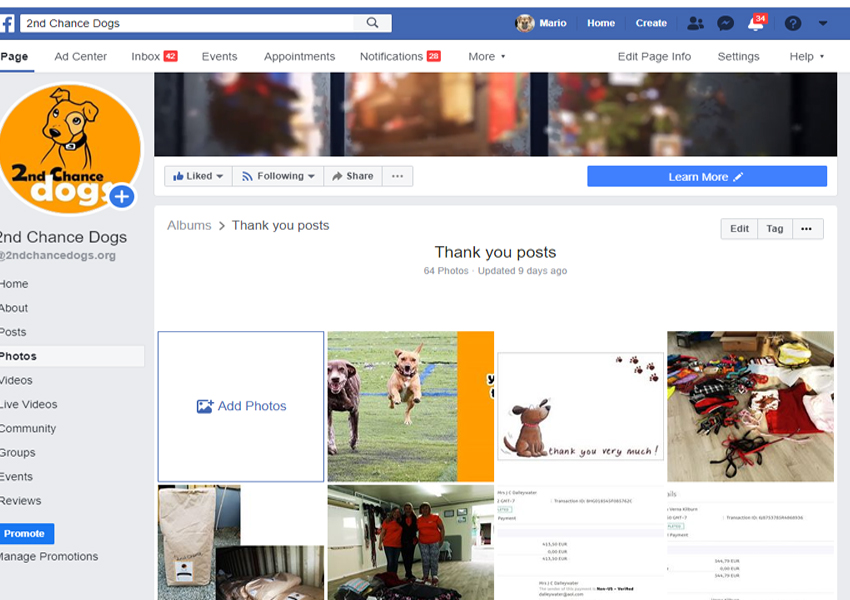850x600 pixels.
Task: Select Home in the left sidebar
Action: click(x=14, y=284)
